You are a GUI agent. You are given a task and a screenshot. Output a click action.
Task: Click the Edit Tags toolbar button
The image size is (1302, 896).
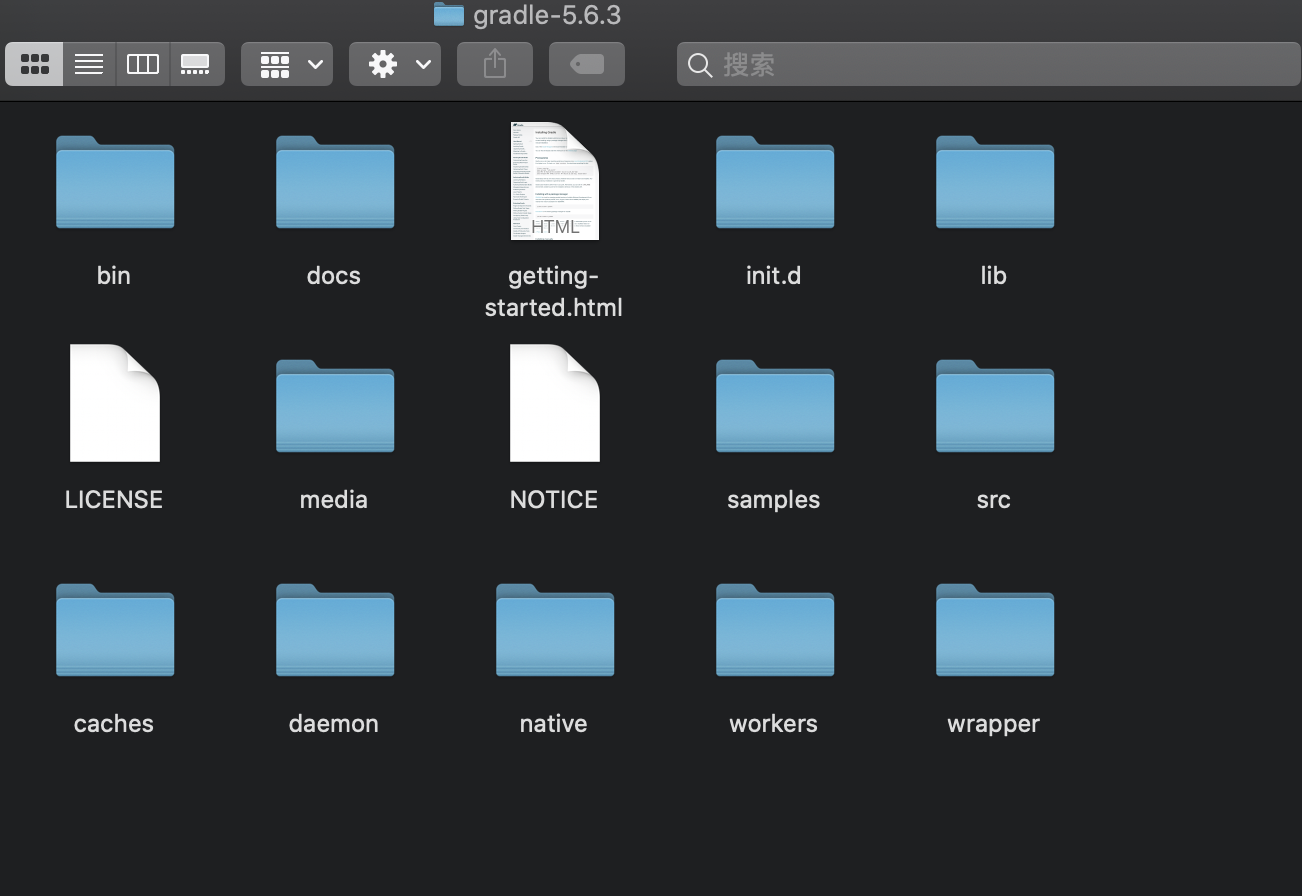tap(587, 64)
